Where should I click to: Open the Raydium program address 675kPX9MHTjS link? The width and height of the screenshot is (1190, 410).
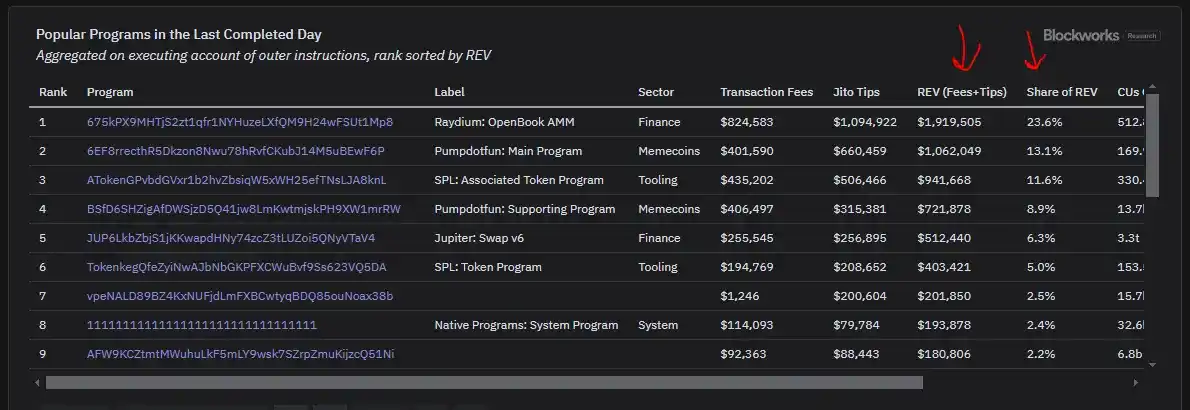pos(240,122)
